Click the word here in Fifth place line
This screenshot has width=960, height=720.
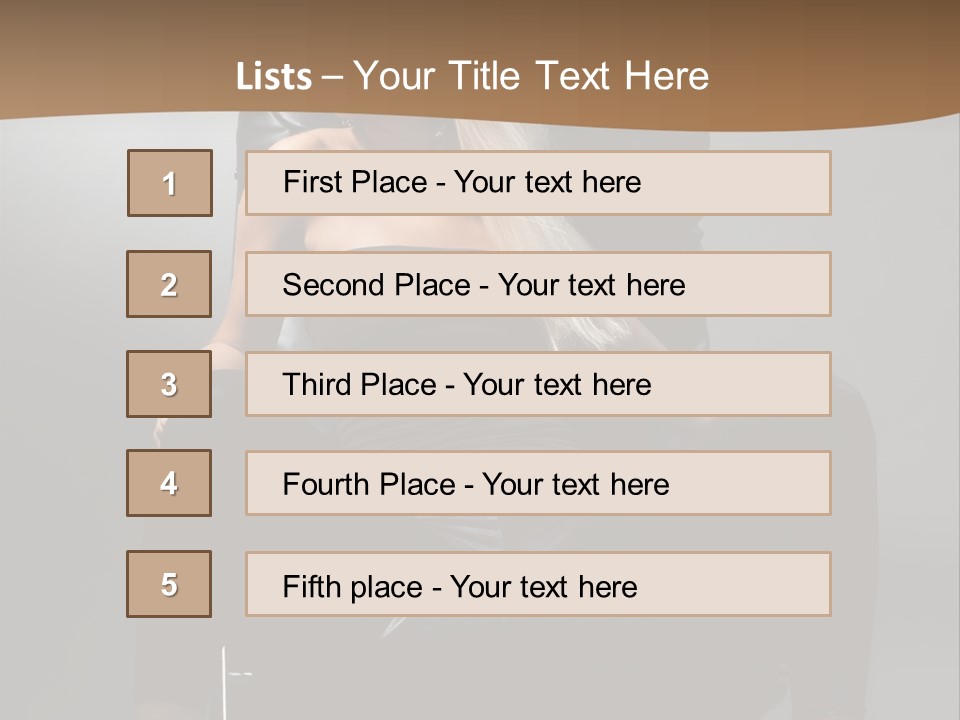click(605, 586)
